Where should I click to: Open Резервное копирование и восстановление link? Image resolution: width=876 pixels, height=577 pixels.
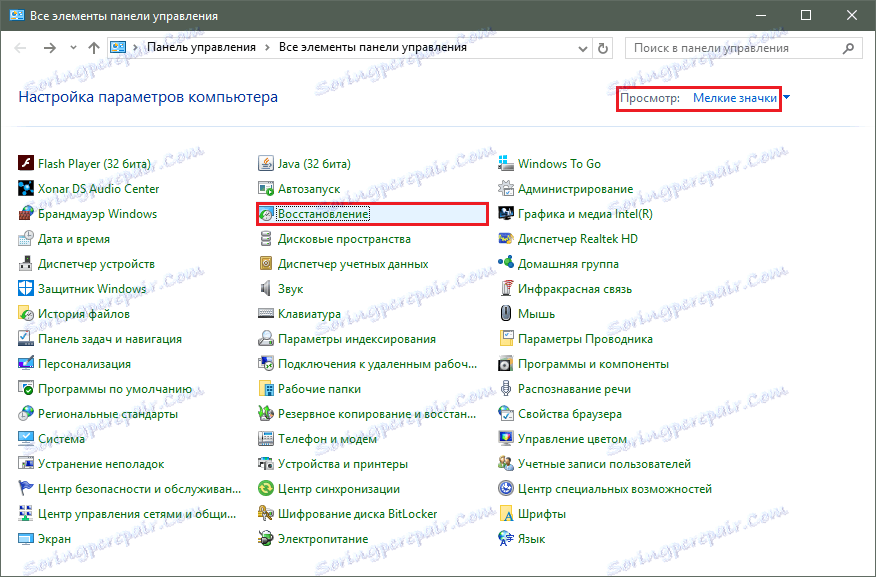(377, 414)
